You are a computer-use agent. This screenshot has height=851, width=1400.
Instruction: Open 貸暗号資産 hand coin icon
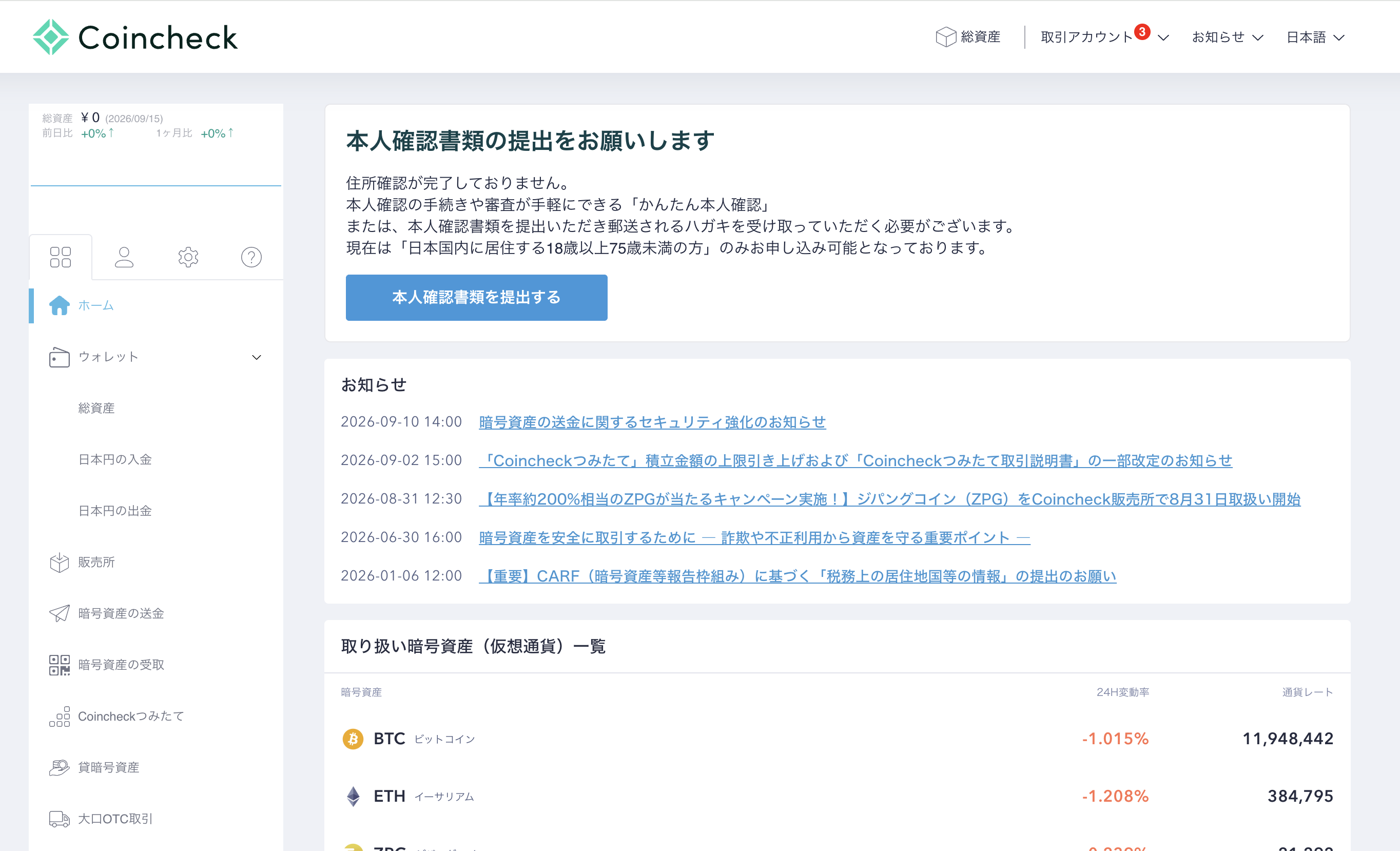tap(59, 767)
